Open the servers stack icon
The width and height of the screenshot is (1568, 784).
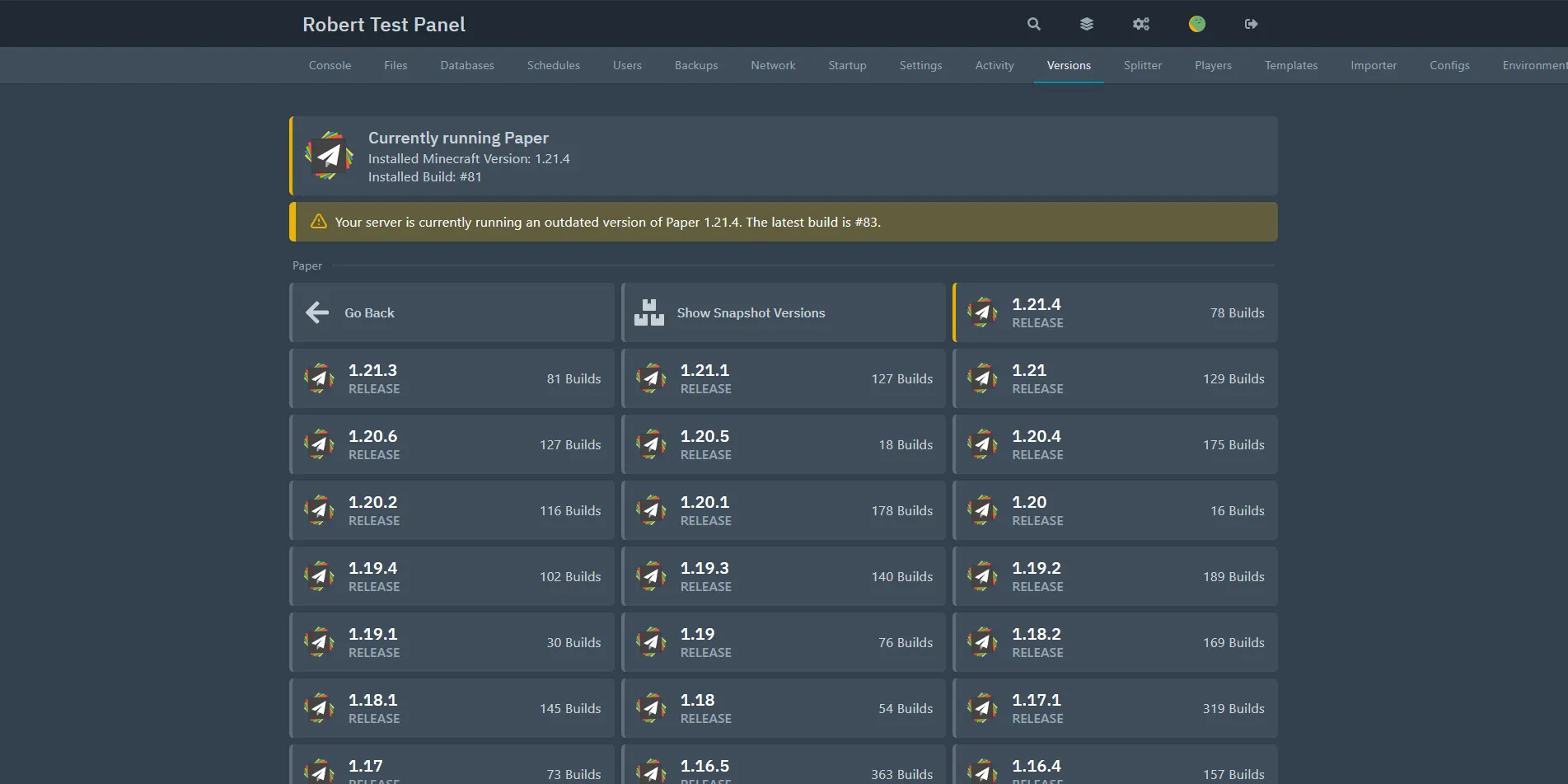(1087, 24)
